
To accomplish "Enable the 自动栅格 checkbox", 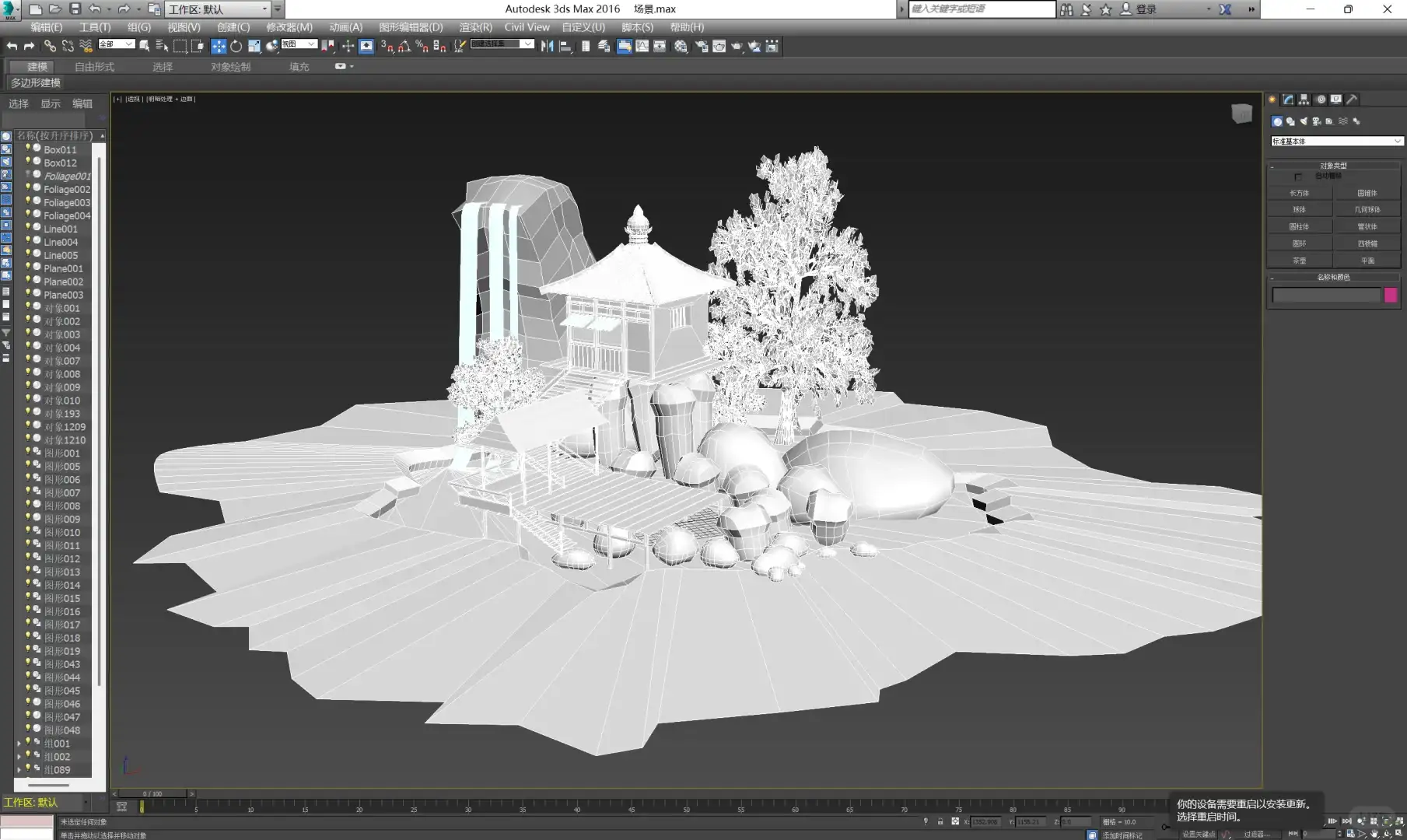I will point(1298,177).
